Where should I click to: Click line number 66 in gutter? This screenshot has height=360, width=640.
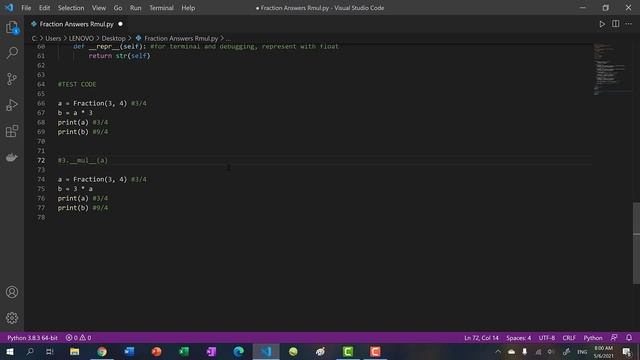click(41, 104)
